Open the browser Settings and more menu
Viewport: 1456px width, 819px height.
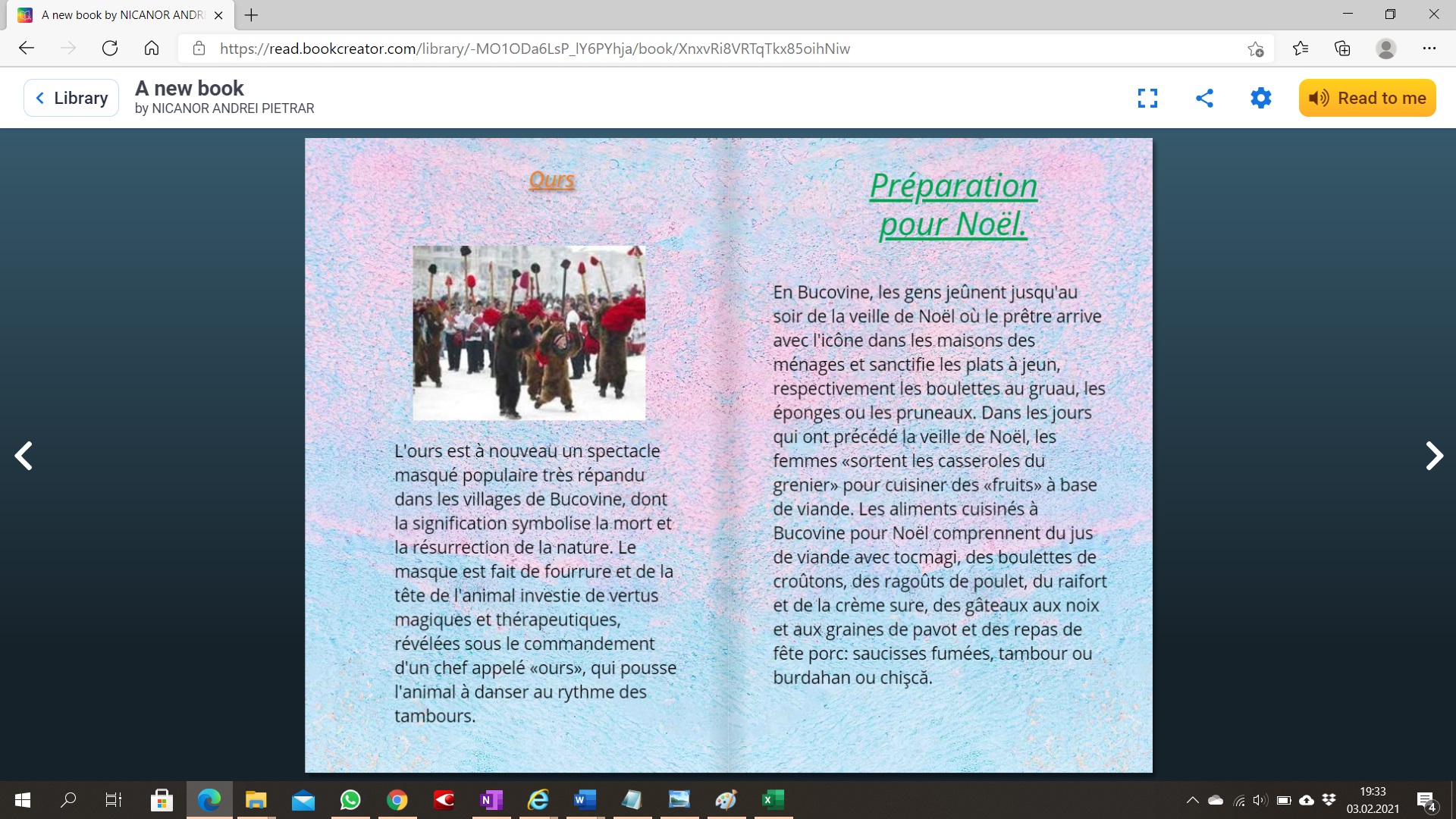click(x=1429, y=49)
